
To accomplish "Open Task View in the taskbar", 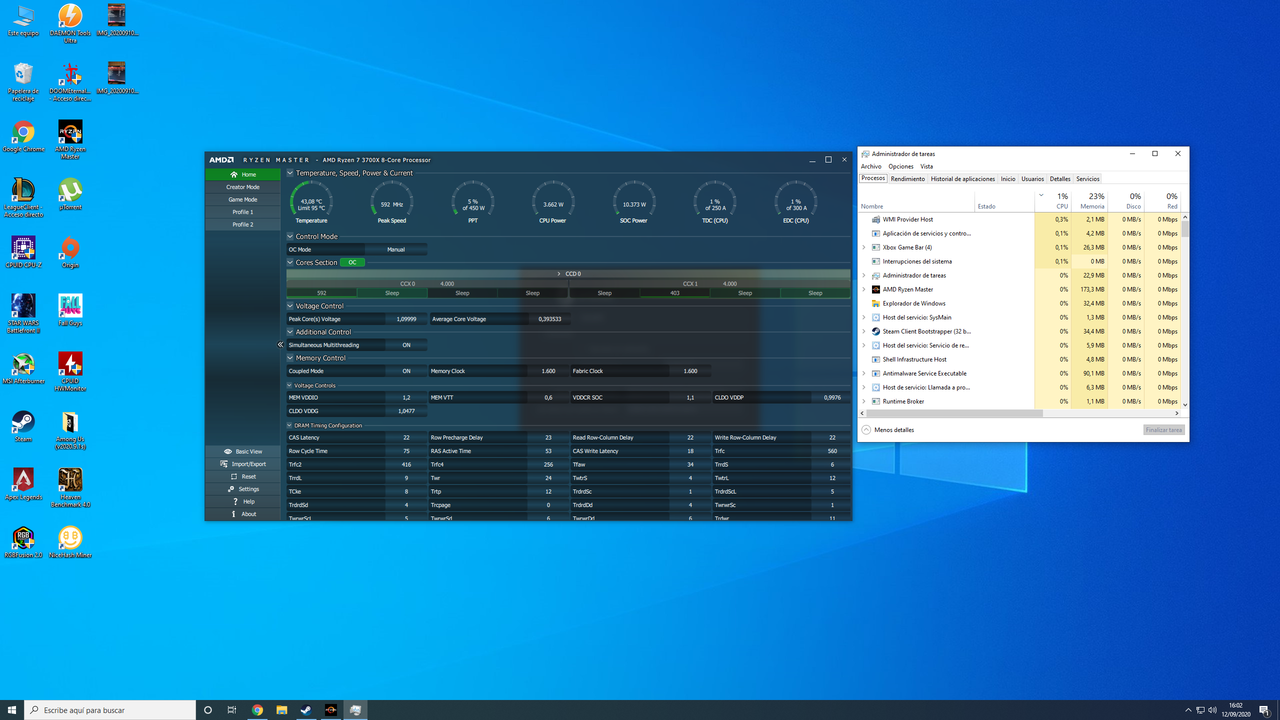I will point(232,710).
